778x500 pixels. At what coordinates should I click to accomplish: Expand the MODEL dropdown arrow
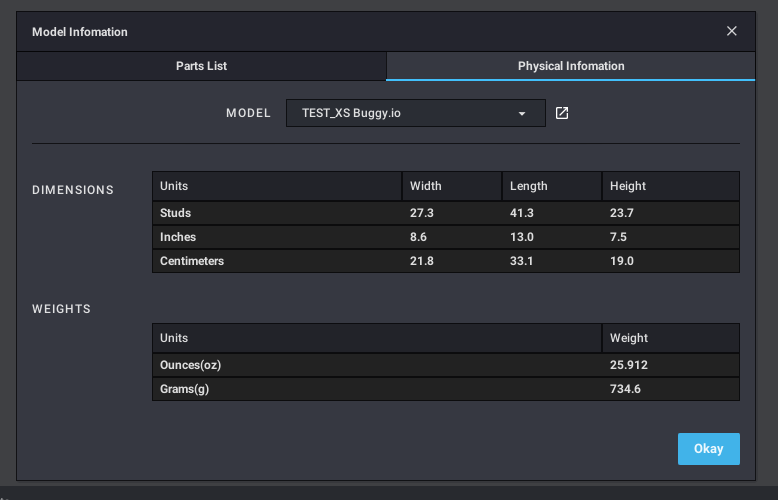(x=521, y=114)
